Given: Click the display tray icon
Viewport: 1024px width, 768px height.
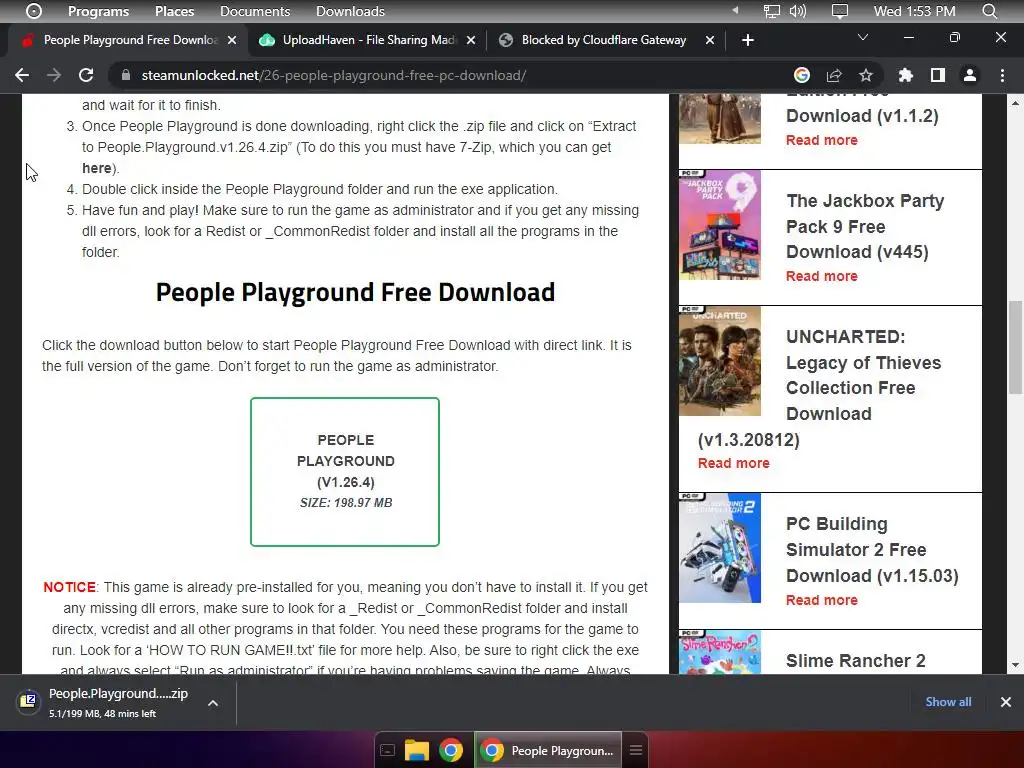Looking at the screenshot, I should coord(840,11).
